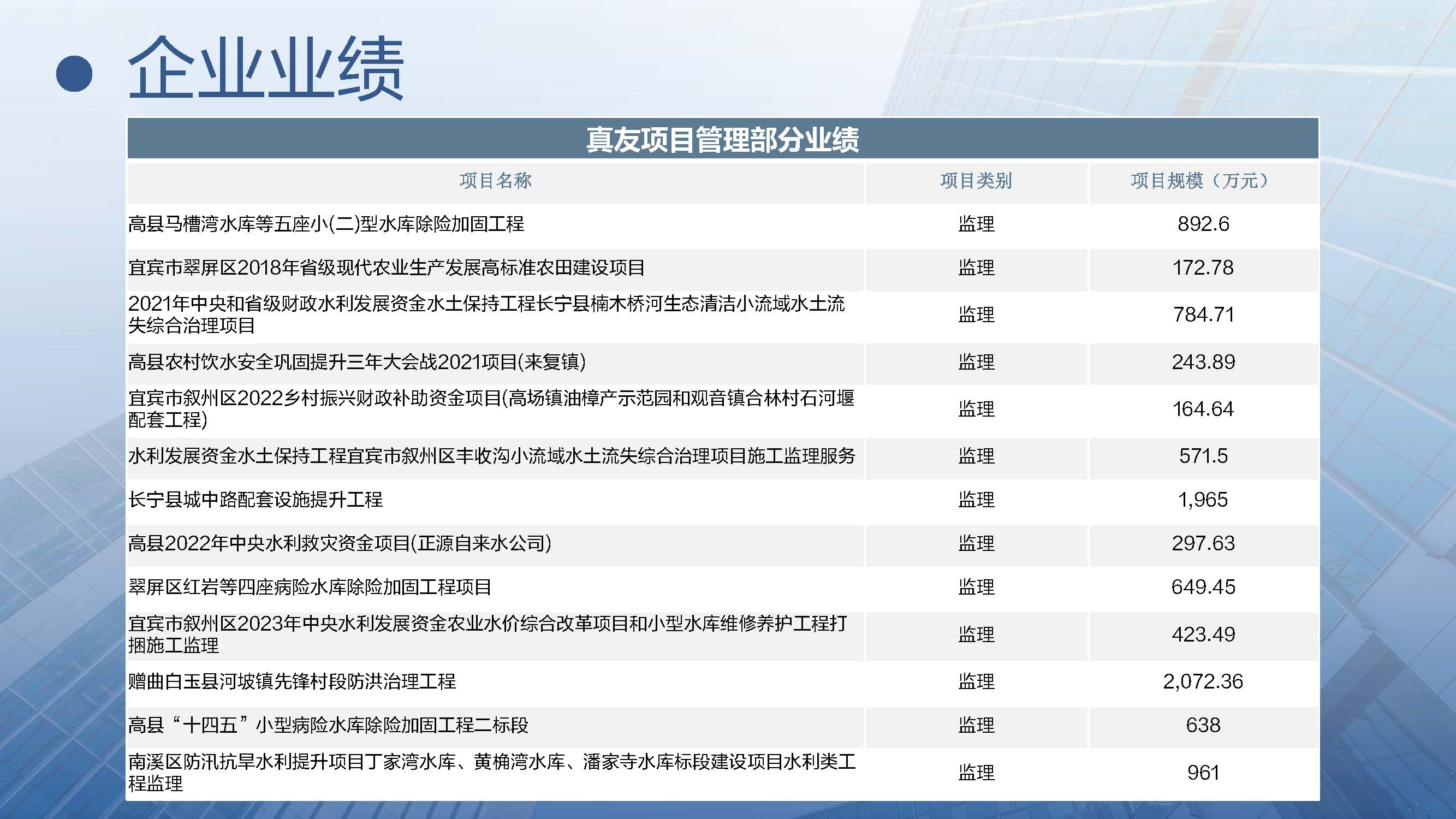Click the value 297.63

click(1203, 543)
